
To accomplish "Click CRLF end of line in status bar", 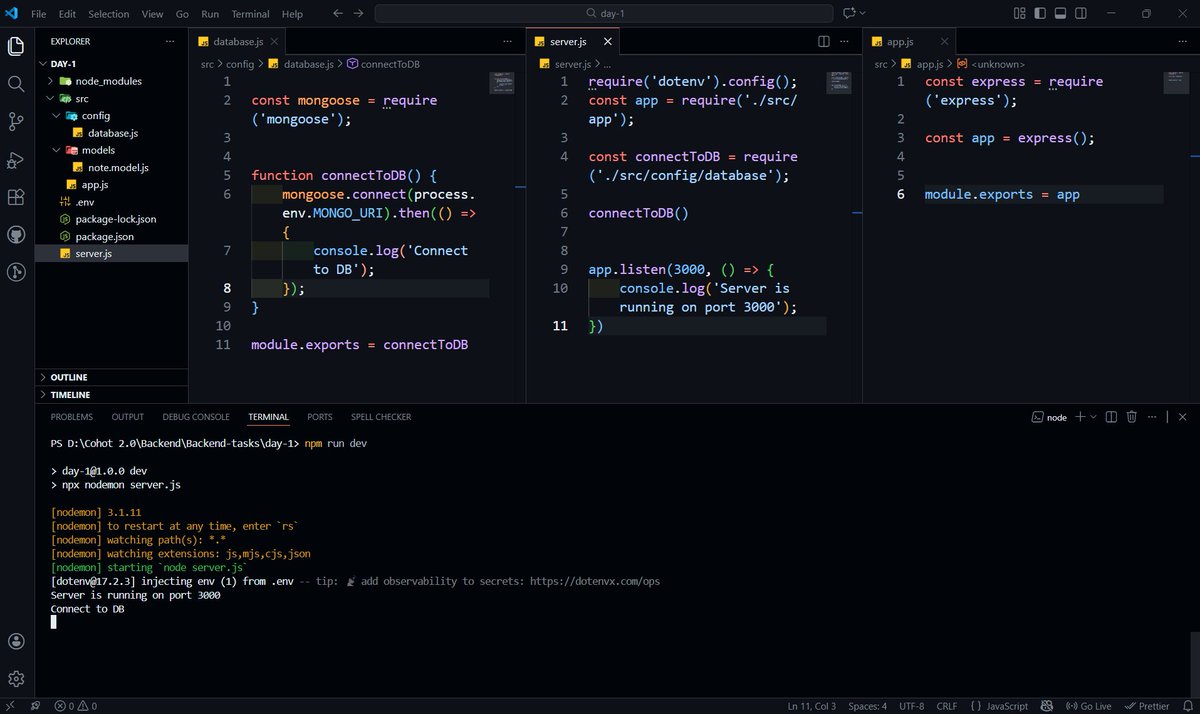I will pyautogui.click(x=947, y=706).
